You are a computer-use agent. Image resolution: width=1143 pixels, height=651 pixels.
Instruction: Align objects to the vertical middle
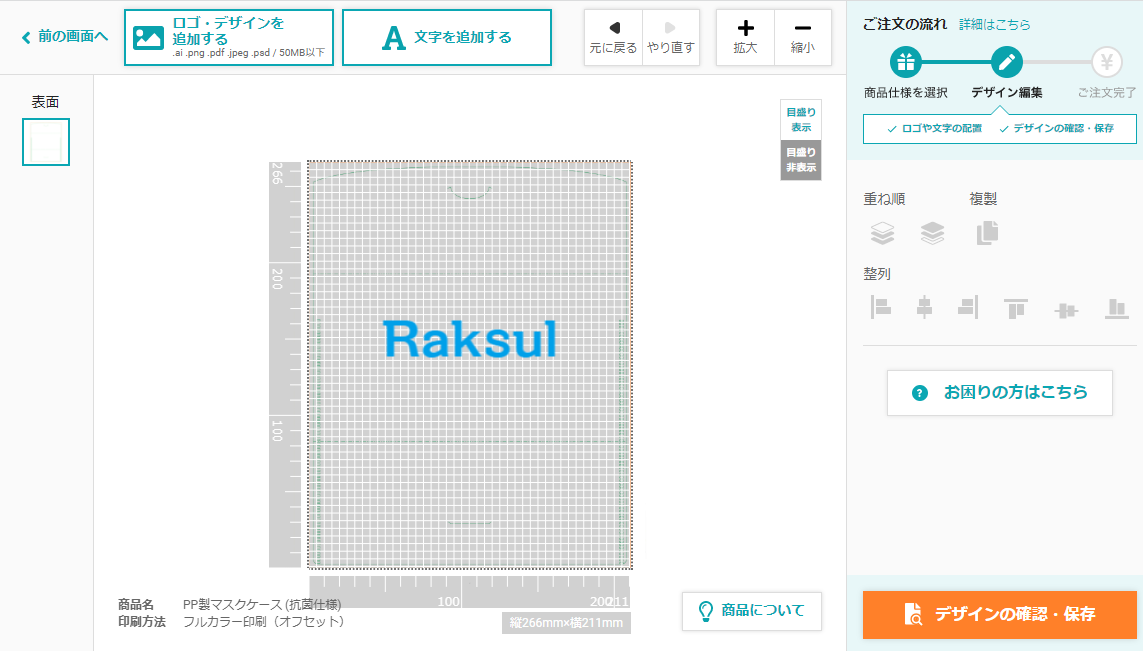1066,311
